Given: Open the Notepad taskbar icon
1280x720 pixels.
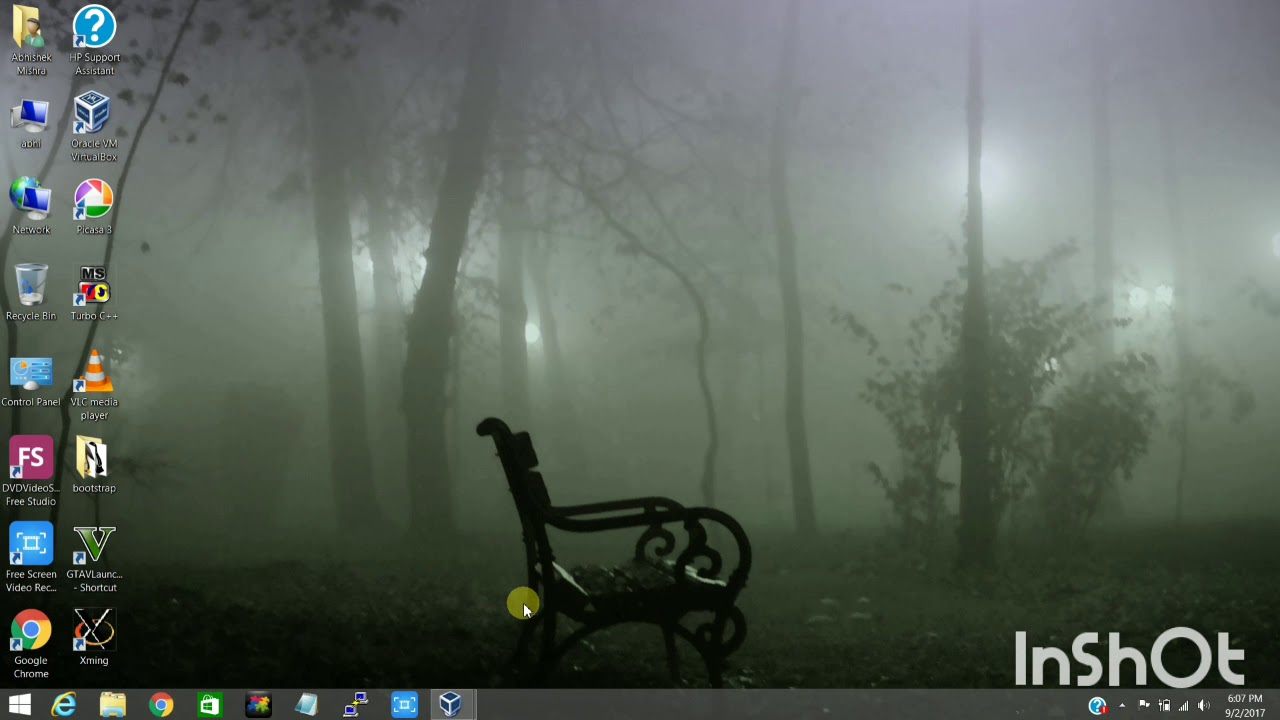Looking at the screenshot, I should click(306, 705).
